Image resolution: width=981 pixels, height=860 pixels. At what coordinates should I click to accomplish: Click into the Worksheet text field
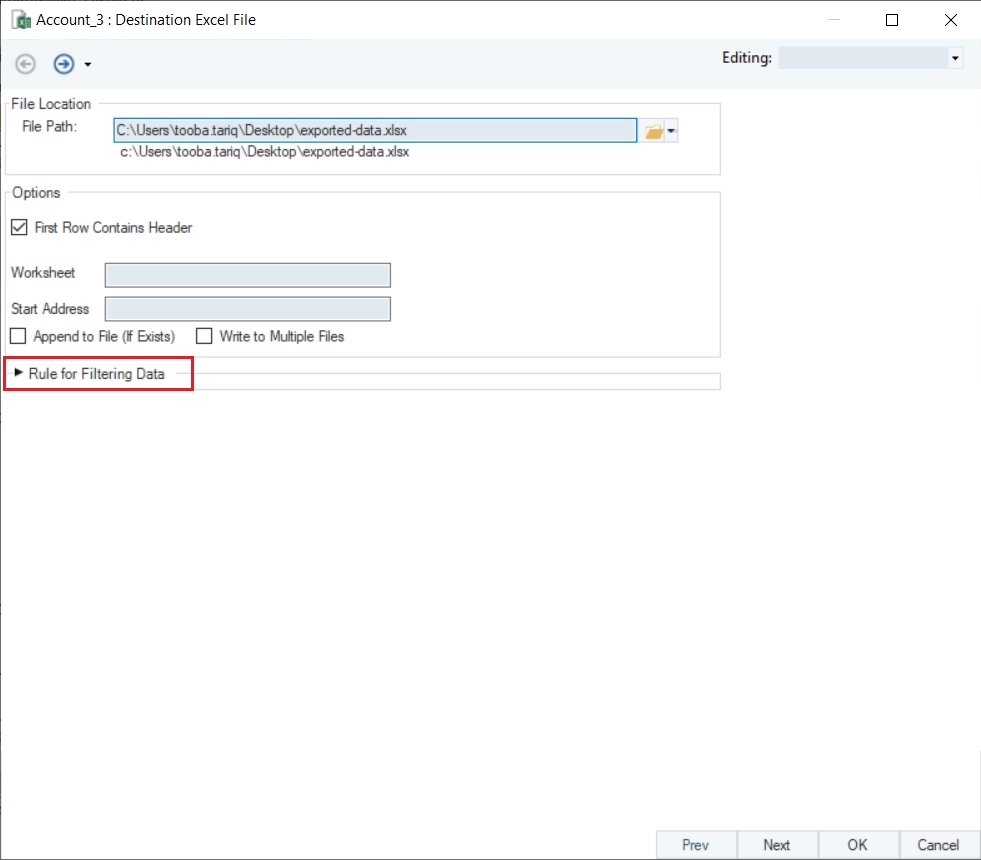pyautogui.click(x=247, y=275)
